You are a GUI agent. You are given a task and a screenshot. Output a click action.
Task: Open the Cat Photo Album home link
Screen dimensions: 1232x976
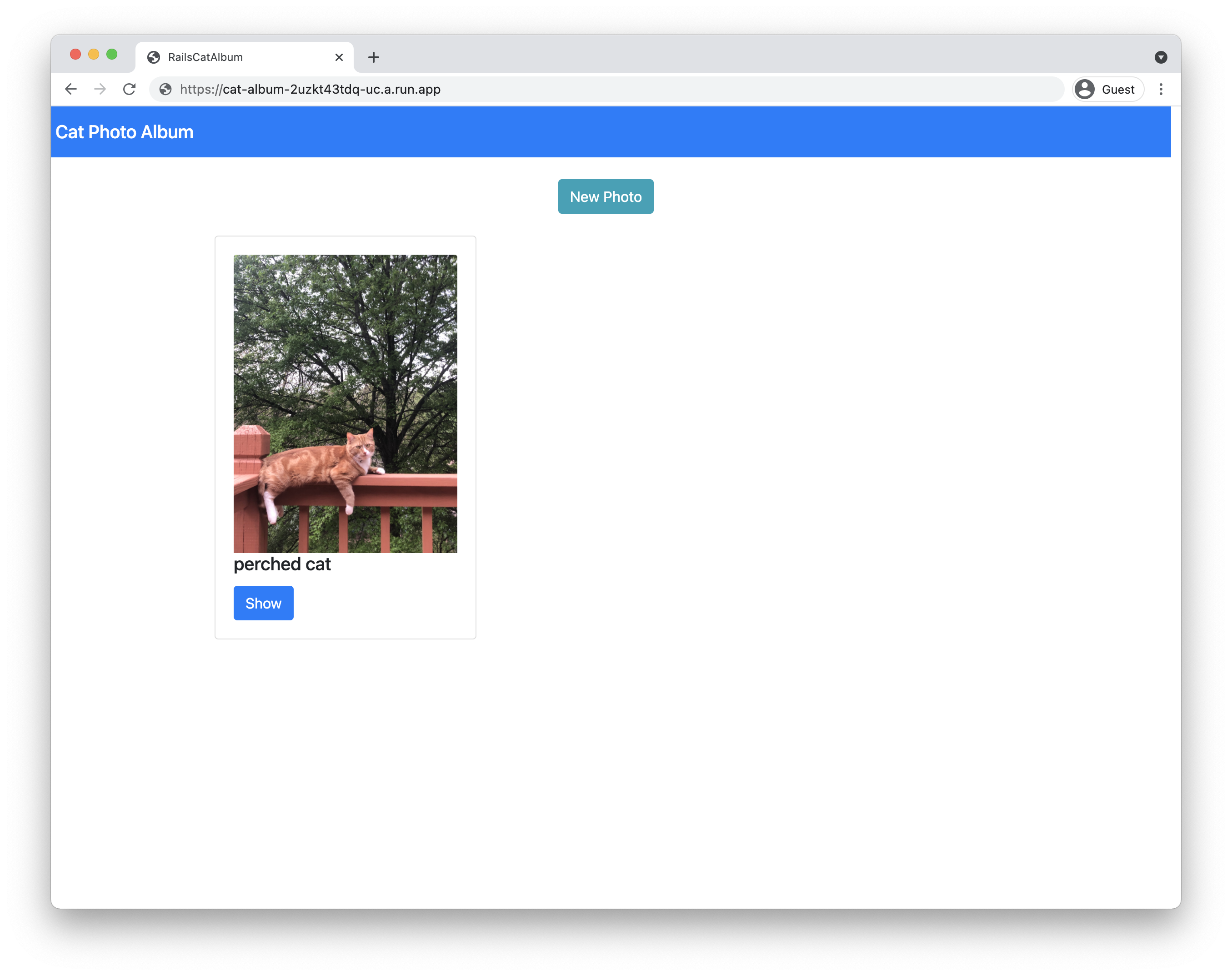(125, 131)
